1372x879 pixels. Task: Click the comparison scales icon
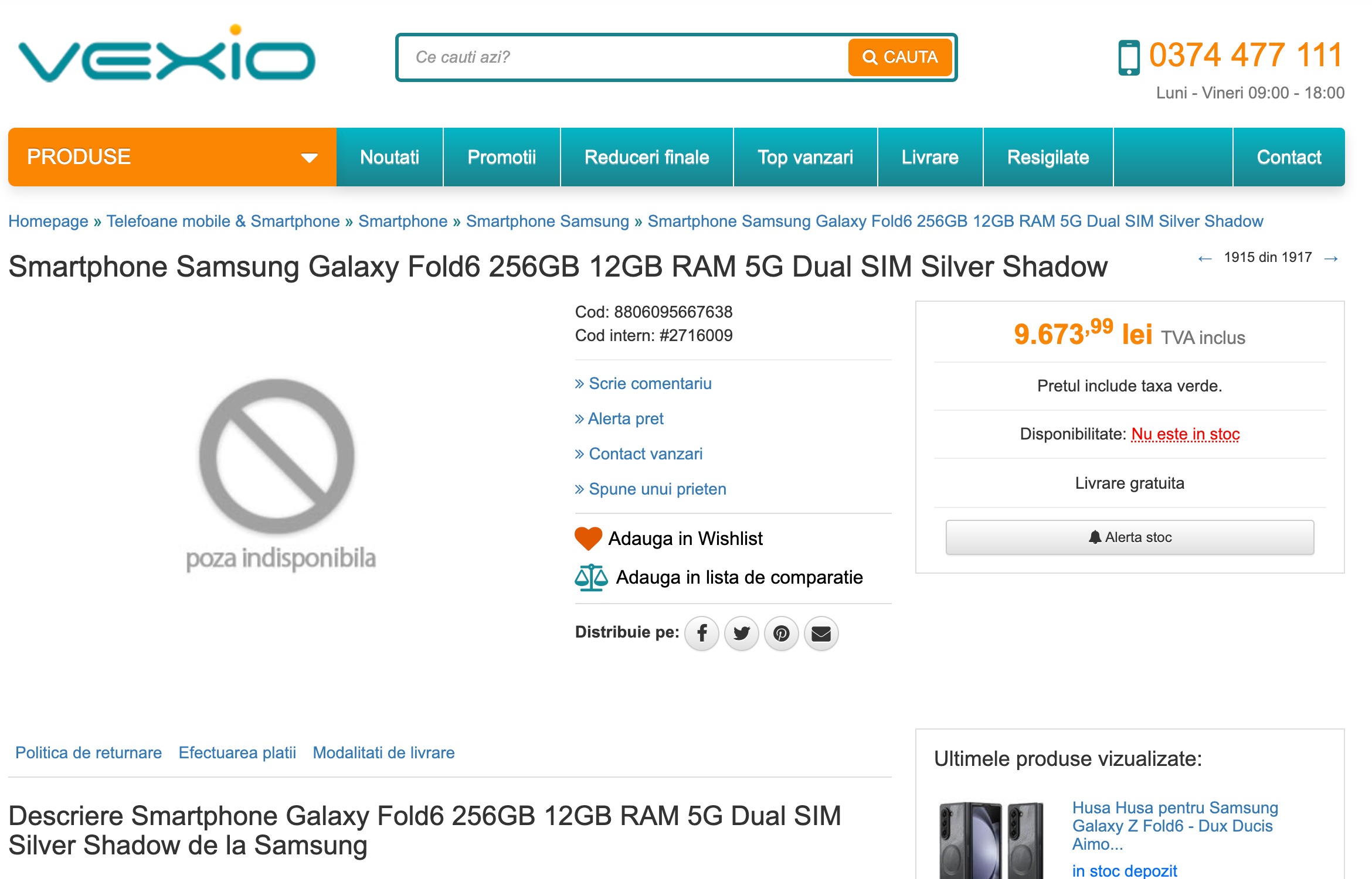591,578
